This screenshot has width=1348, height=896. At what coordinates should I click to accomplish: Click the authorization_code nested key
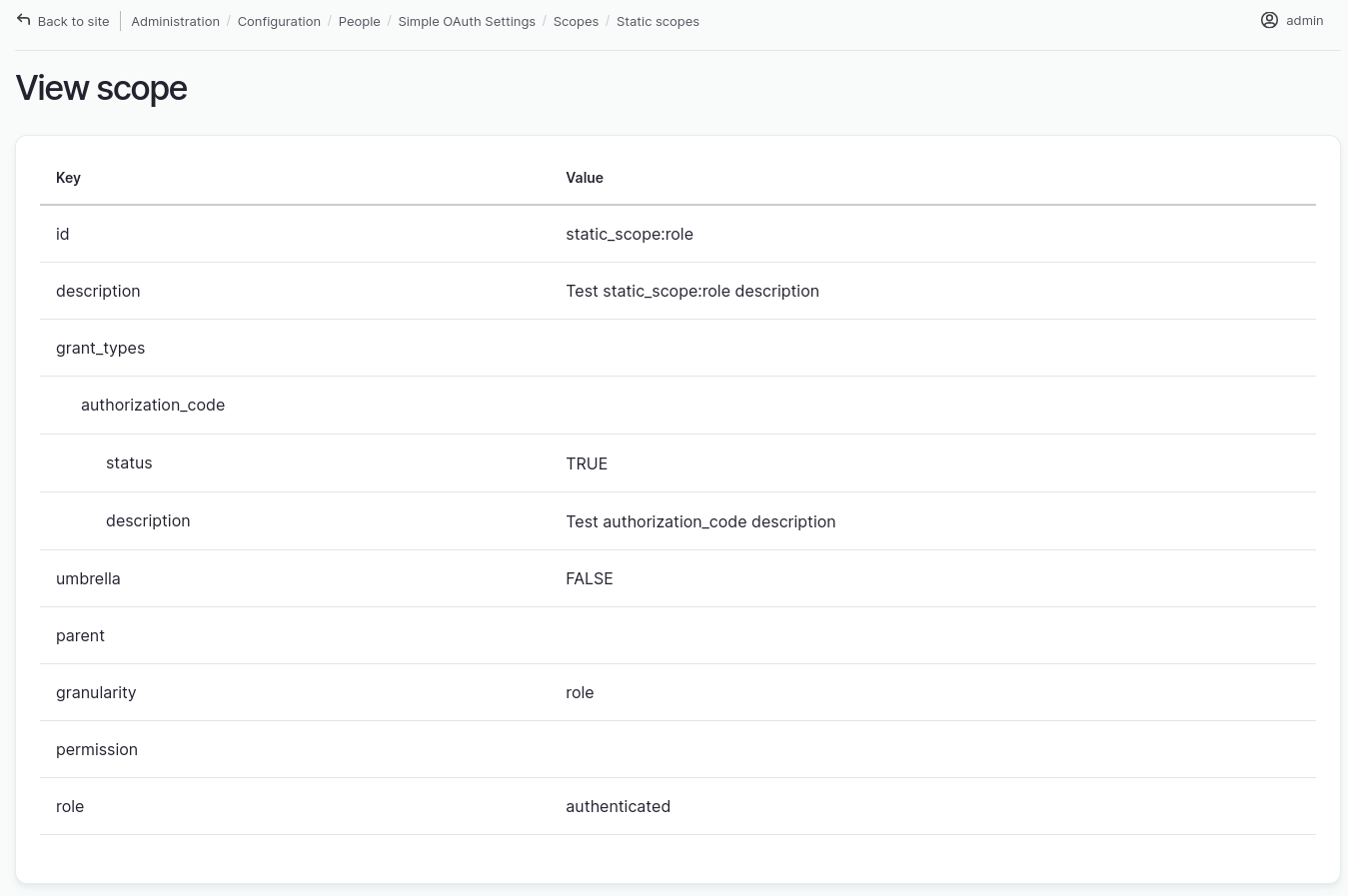click(153, 405)
